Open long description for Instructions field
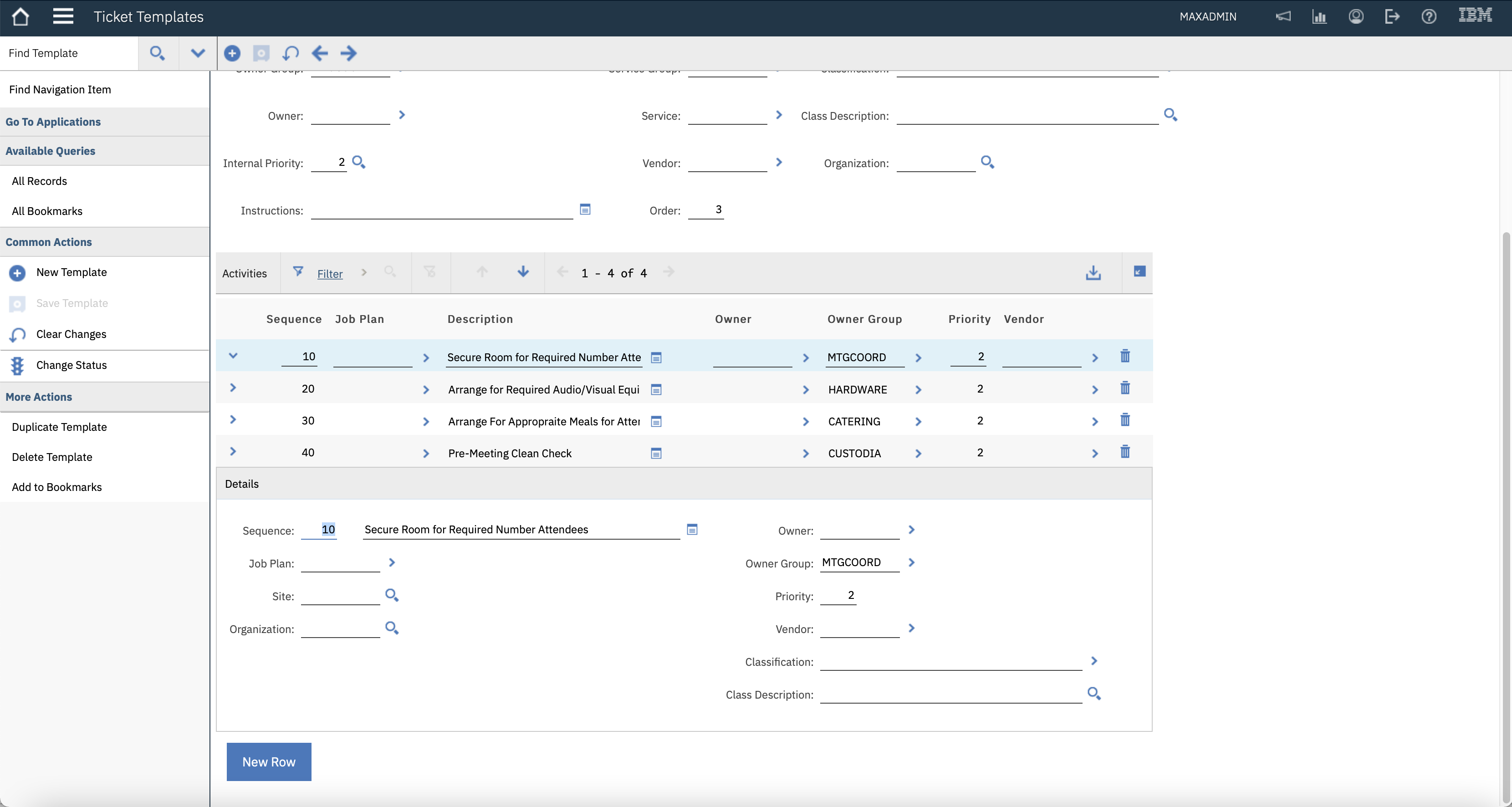The width and height of the screenshot is (1512, 807). 585,209
